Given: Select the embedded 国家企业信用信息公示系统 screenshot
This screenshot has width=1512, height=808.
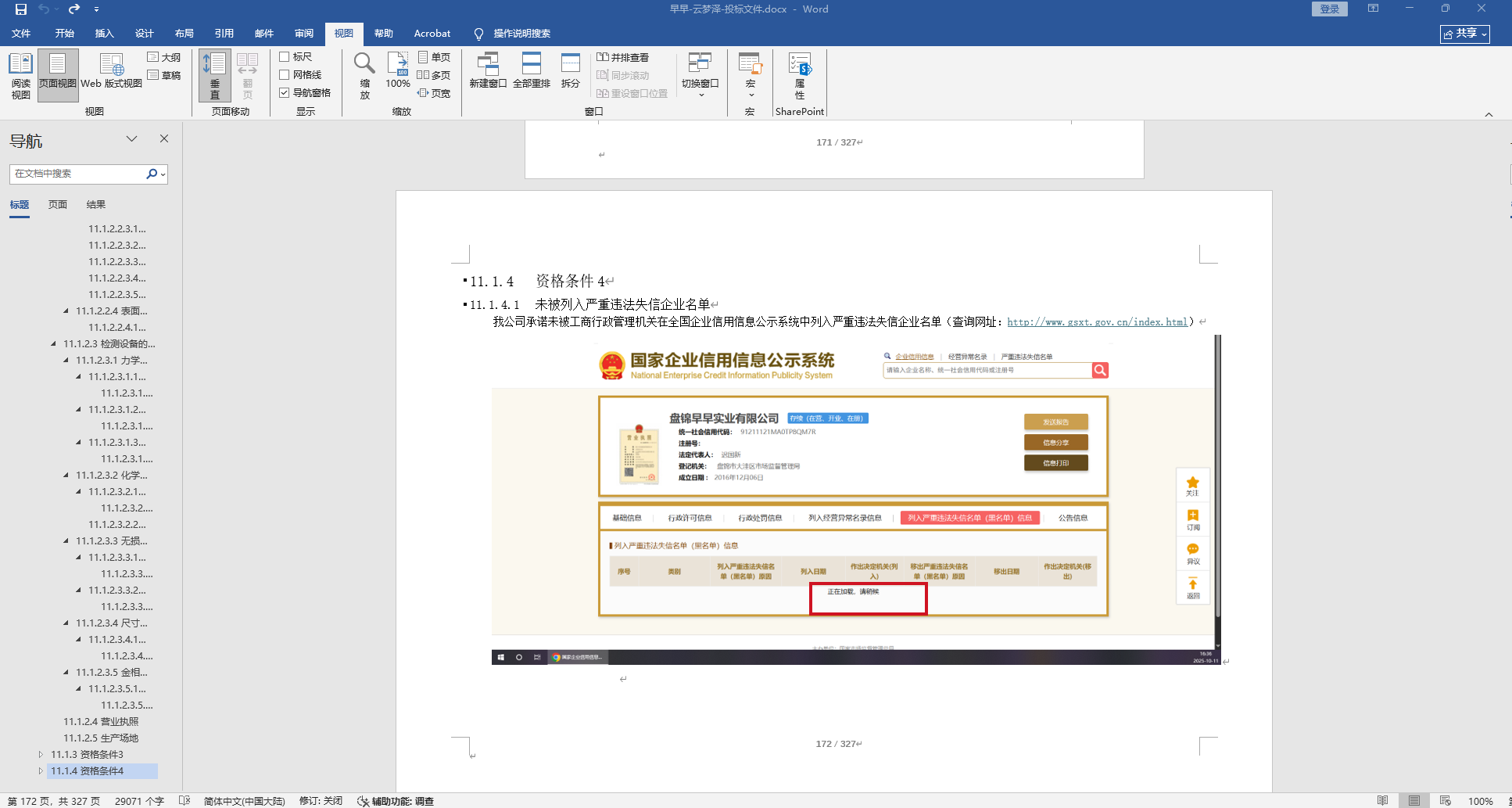Looking at the screenshot, I should pos(855,500).
